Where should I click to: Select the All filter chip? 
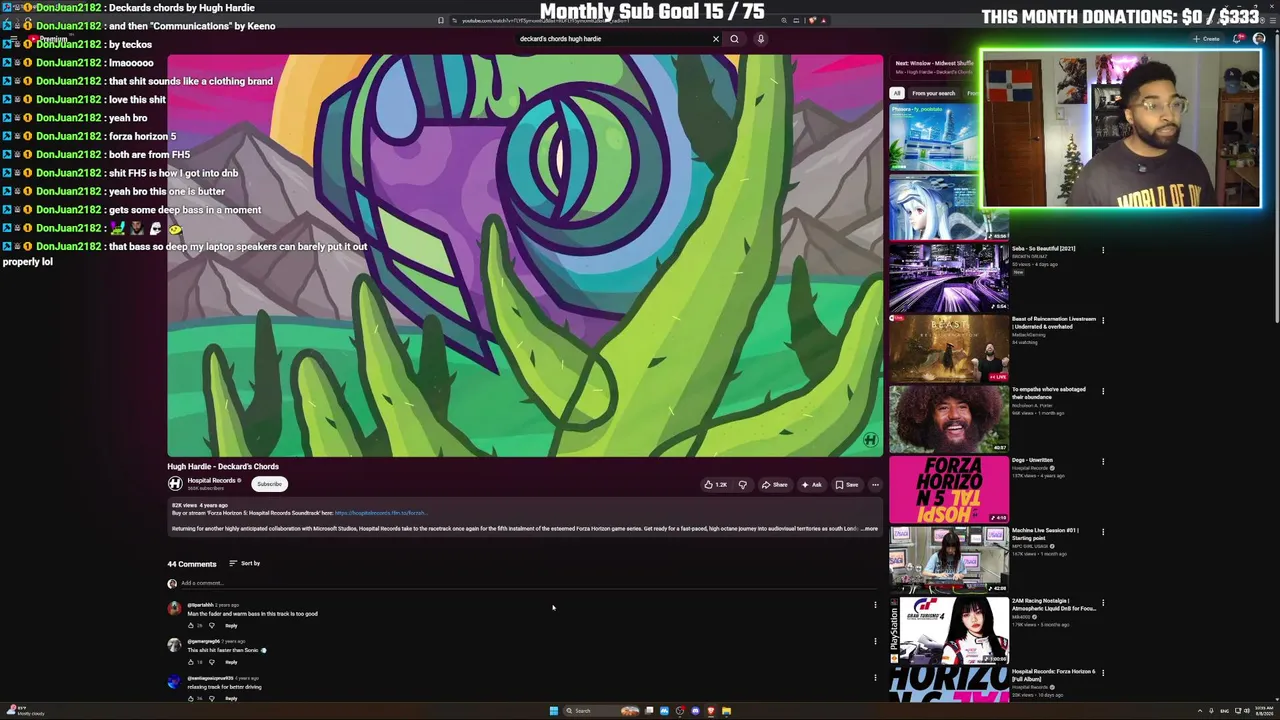pyautogui.click(x=897, y=93)
